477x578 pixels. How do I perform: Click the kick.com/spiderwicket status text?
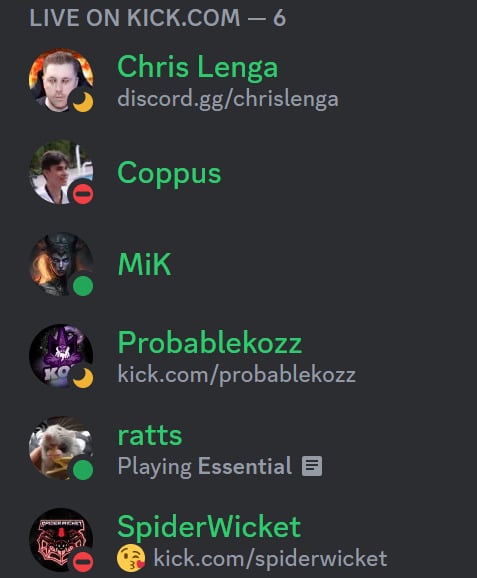(270, 558)
